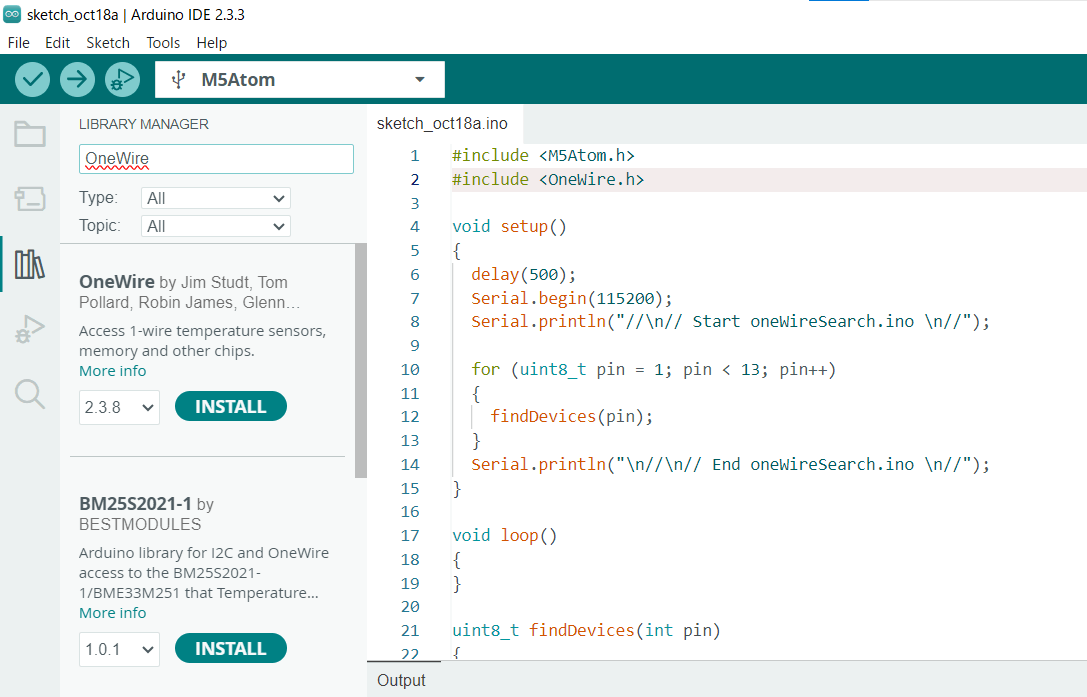This screenshot has width=1087, height=697.
Task: Open More info for OneWire library
Action: (112, 371)
